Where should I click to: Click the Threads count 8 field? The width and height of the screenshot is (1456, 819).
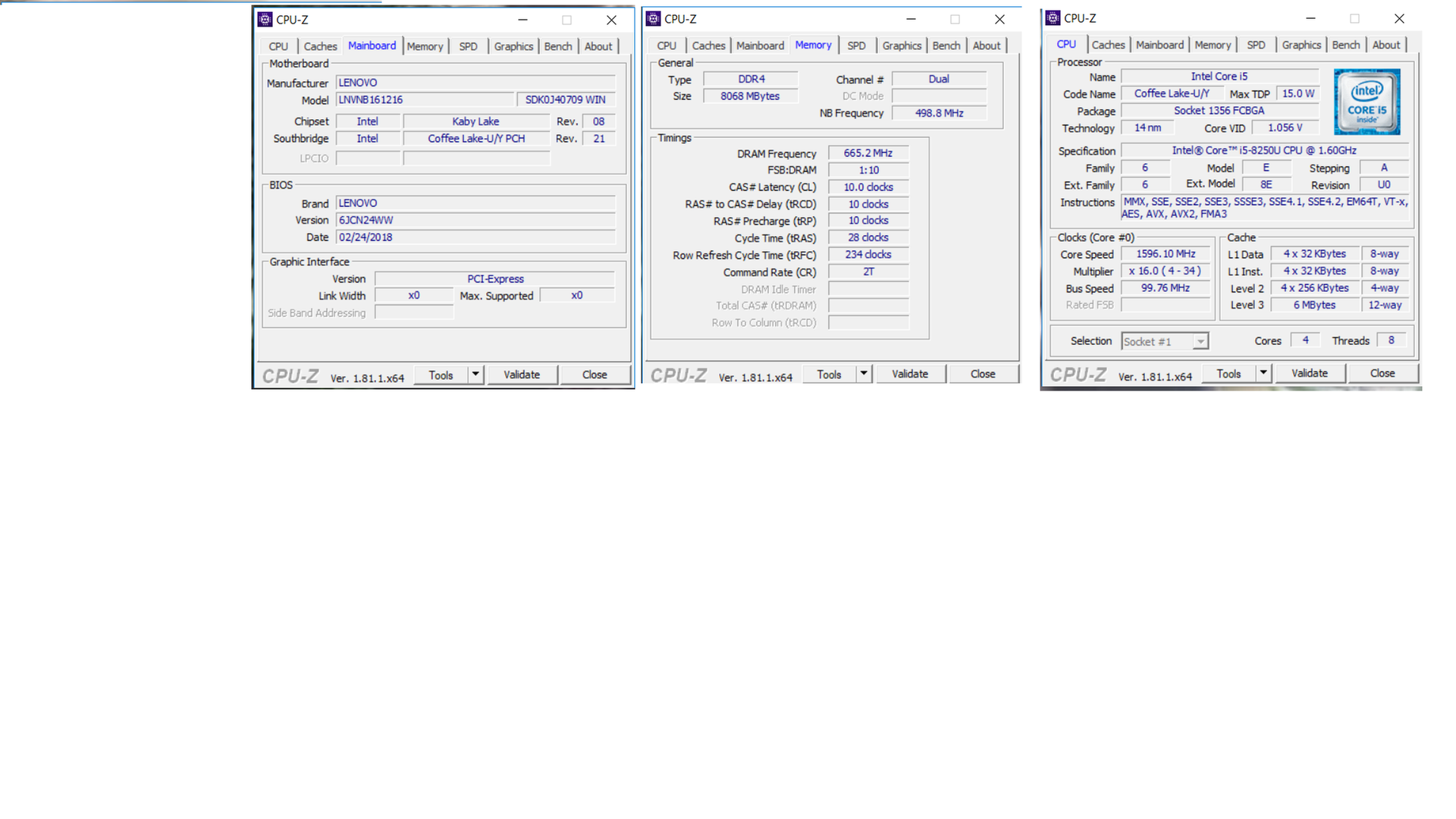point(1392,340)
